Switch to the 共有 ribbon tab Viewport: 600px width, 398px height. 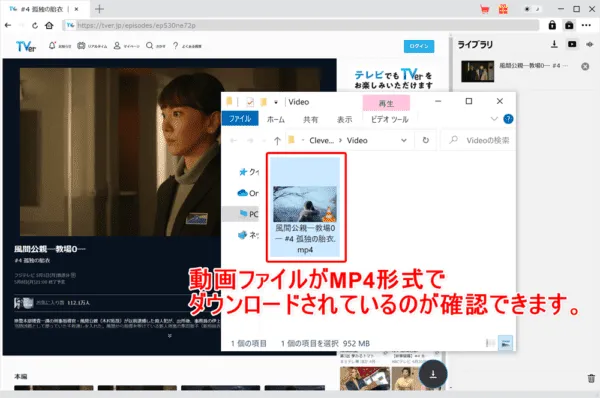click(x=310, y=119)
